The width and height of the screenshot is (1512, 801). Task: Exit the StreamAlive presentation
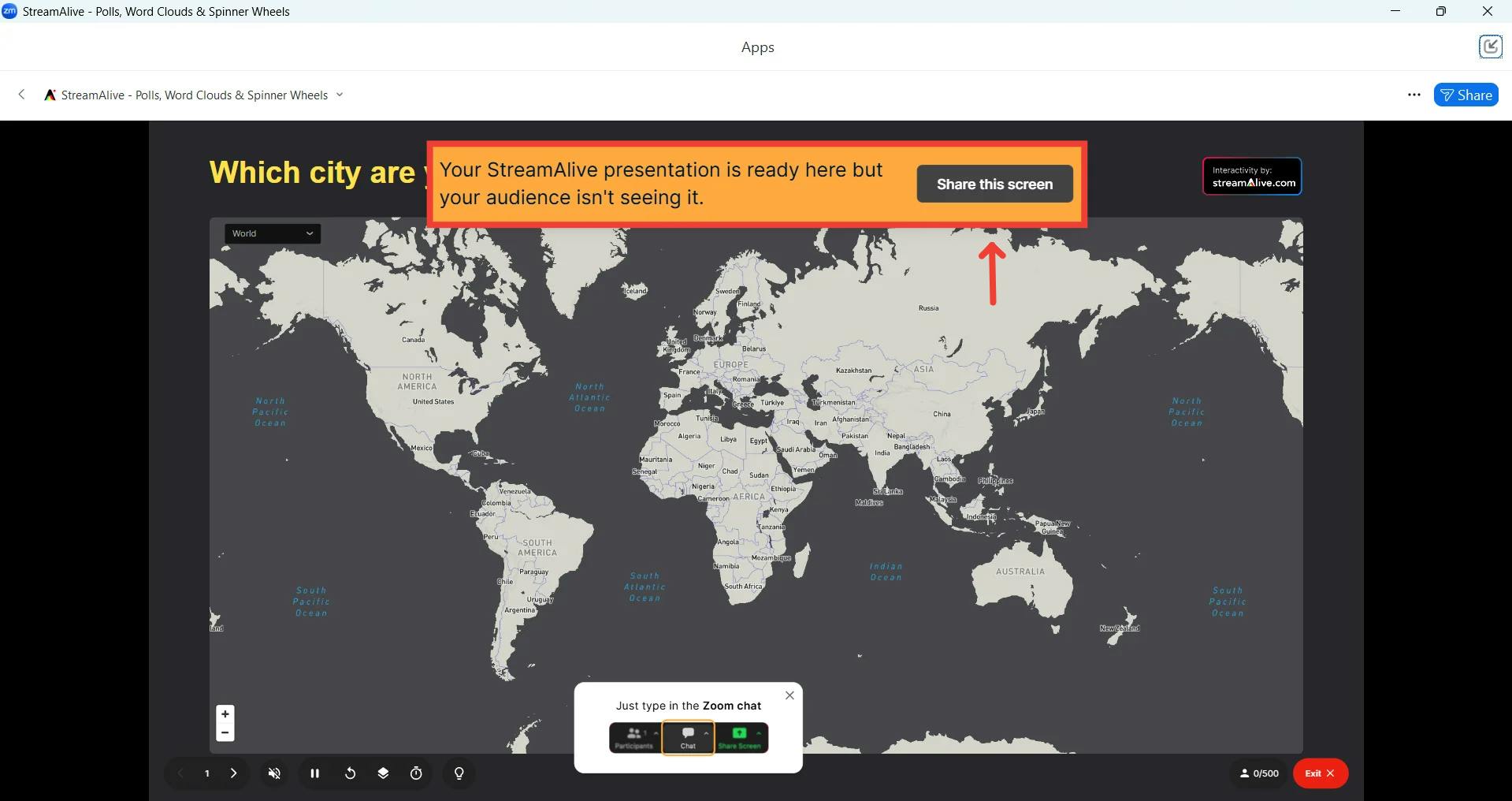coord(1321,773)
